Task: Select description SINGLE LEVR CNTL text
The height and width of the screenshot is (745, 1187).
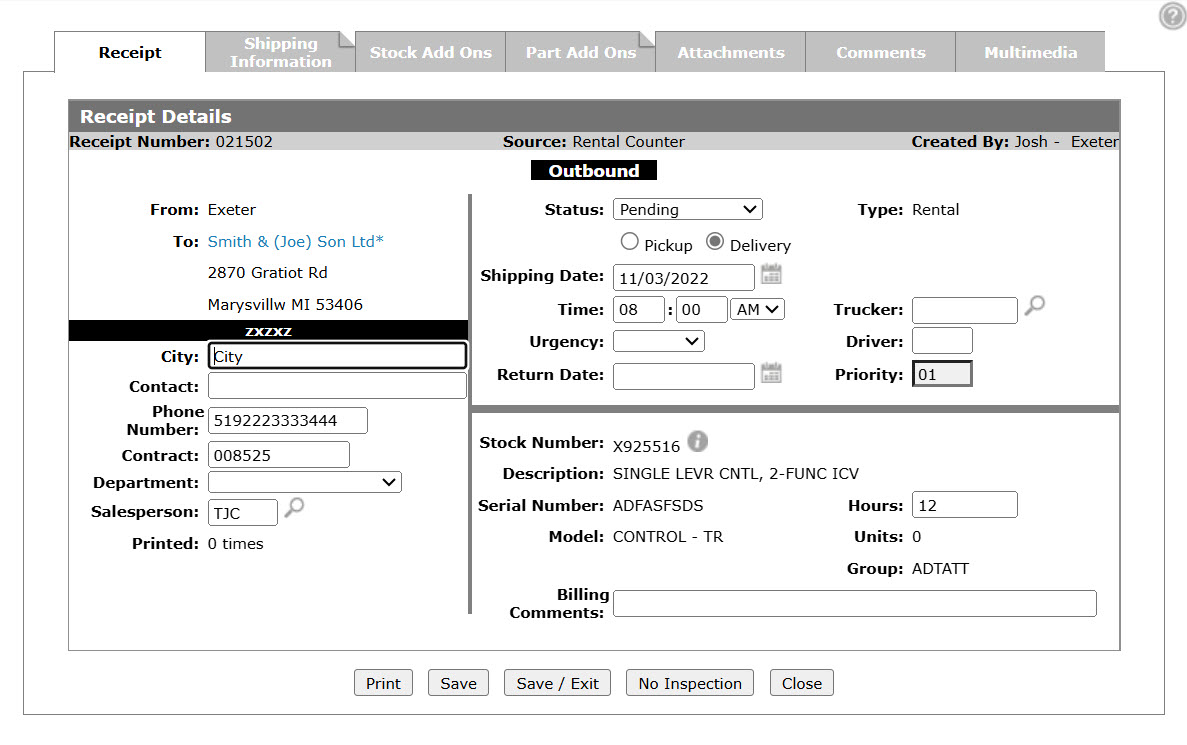Action: click(x=736, y=474)
